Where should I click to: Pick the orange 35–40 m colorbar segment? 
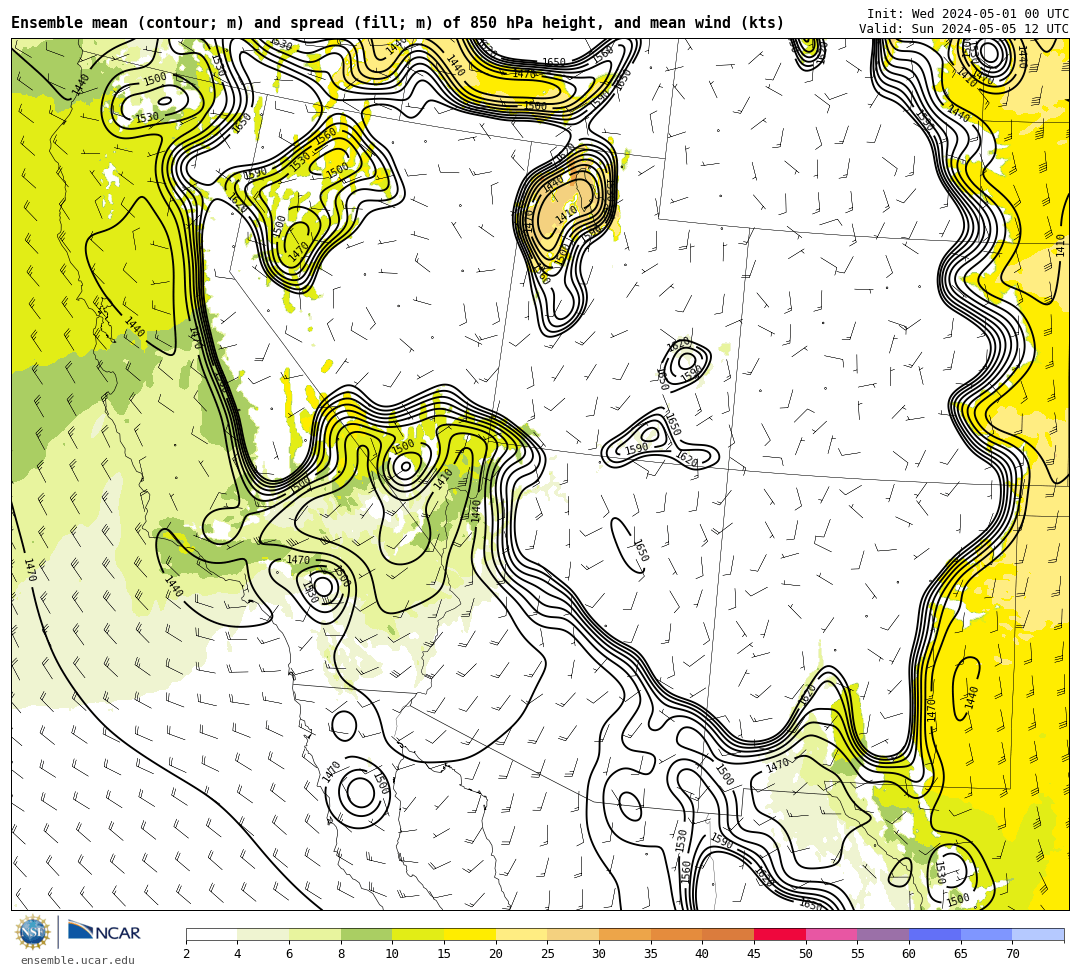pyautogui.click(x=676, y=934)
